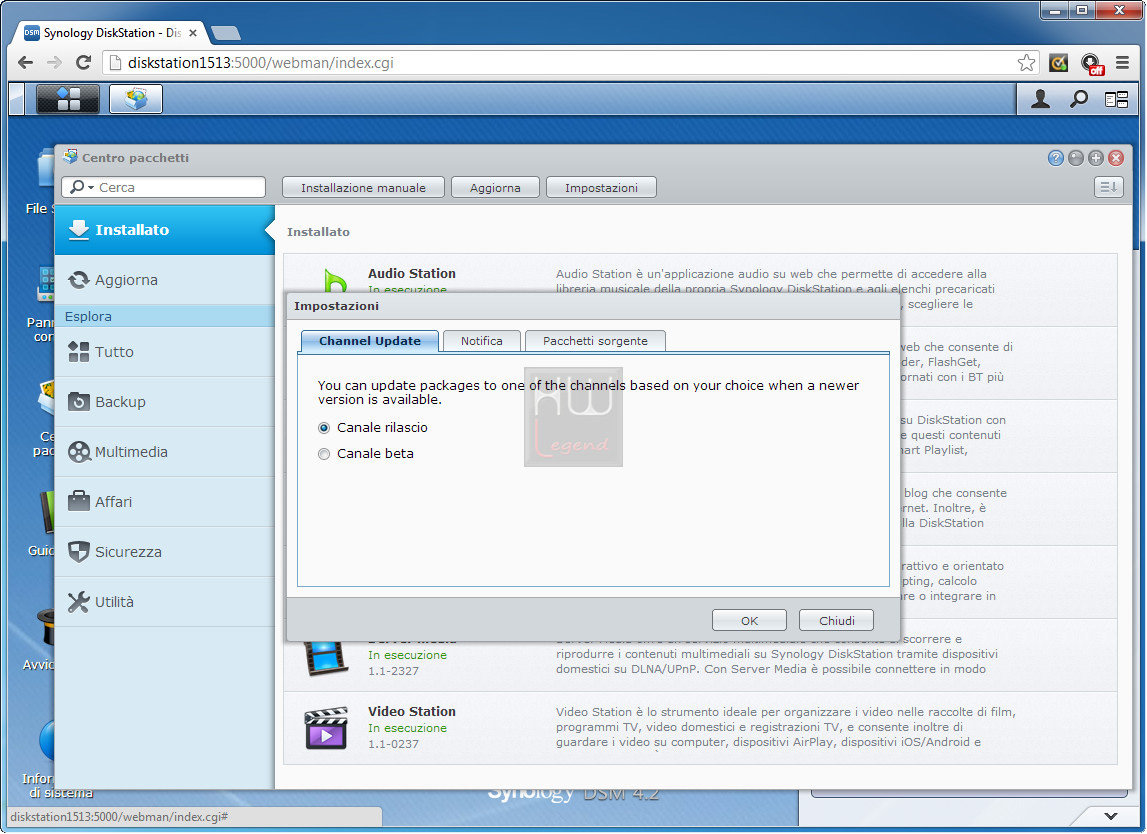This screenshot has height=834, width=1147.
Task: Show Tutto packages category
Action: (x=165, y=352)
